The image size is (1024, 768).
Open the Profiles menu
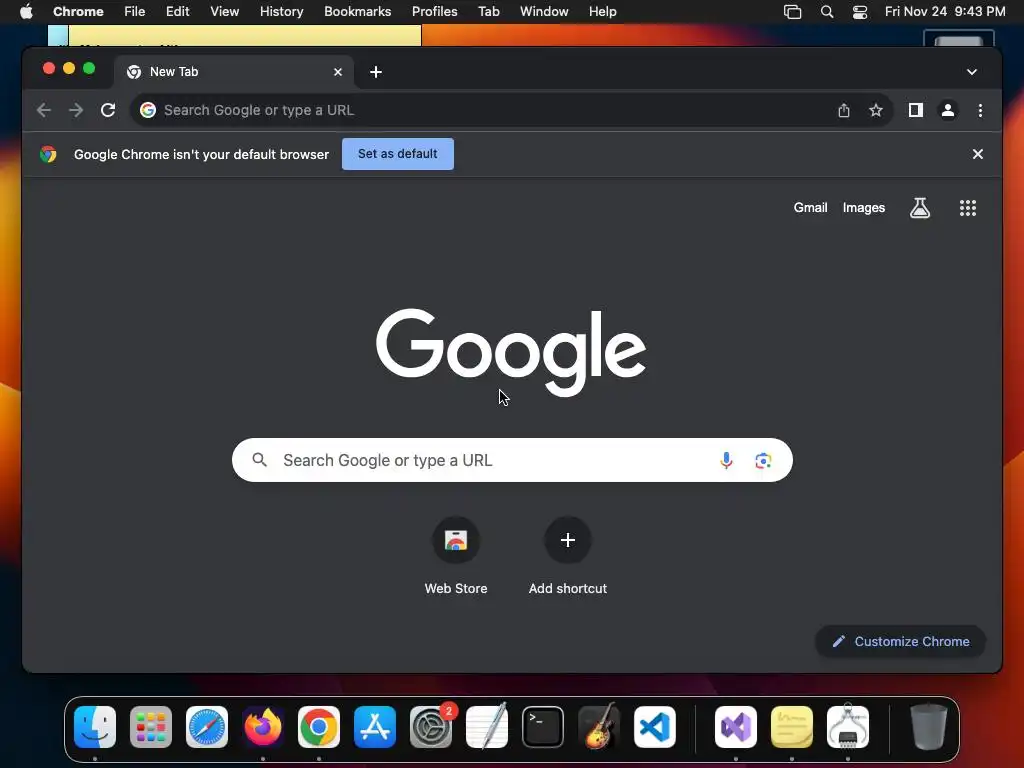point(434,12)
